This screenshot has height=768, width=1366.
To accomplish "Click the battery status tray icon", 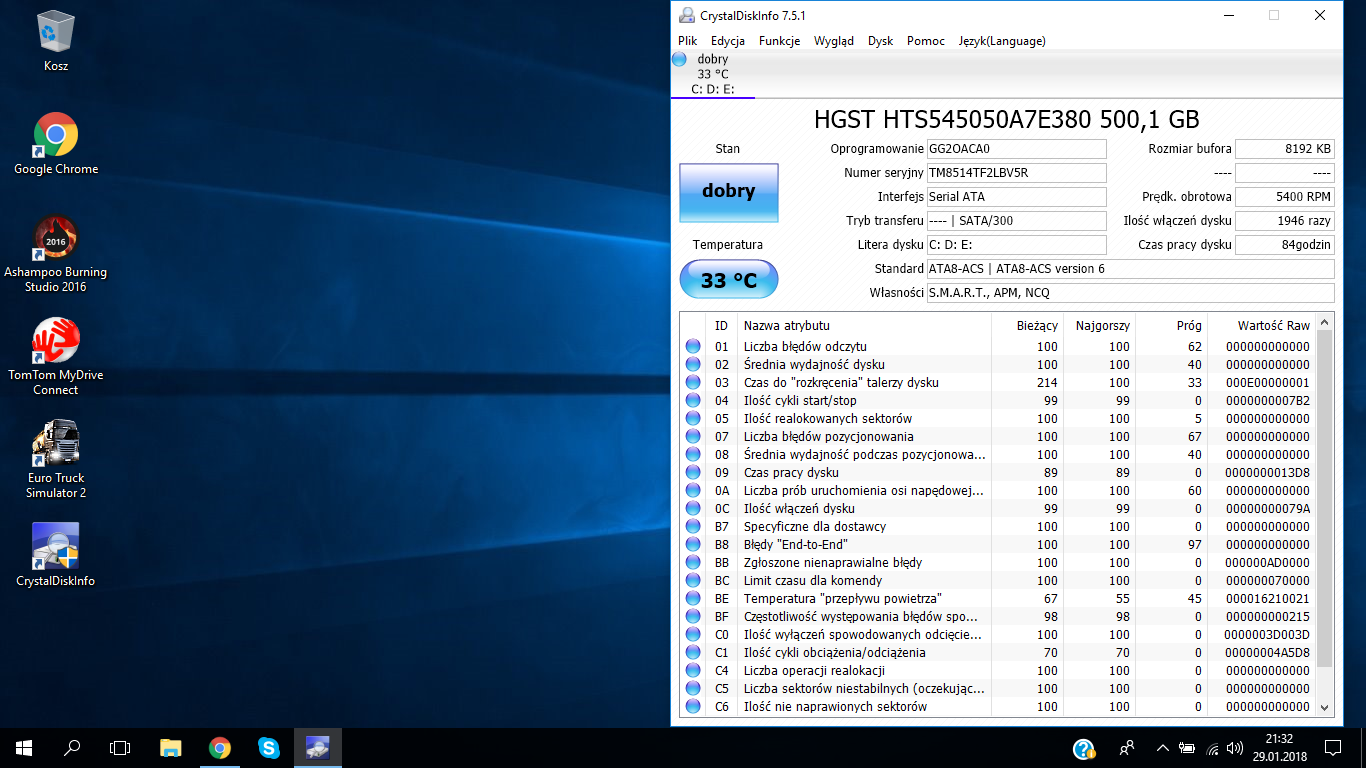I will click(x=1188, y=747).
